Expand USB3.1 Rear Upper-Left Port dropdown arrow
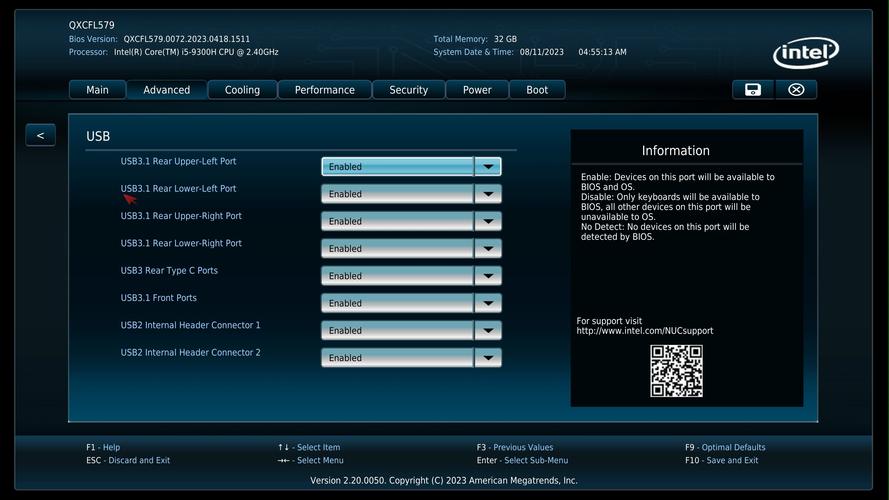The width and height of the screenshot is (889, 500). [x=488, y=167]
